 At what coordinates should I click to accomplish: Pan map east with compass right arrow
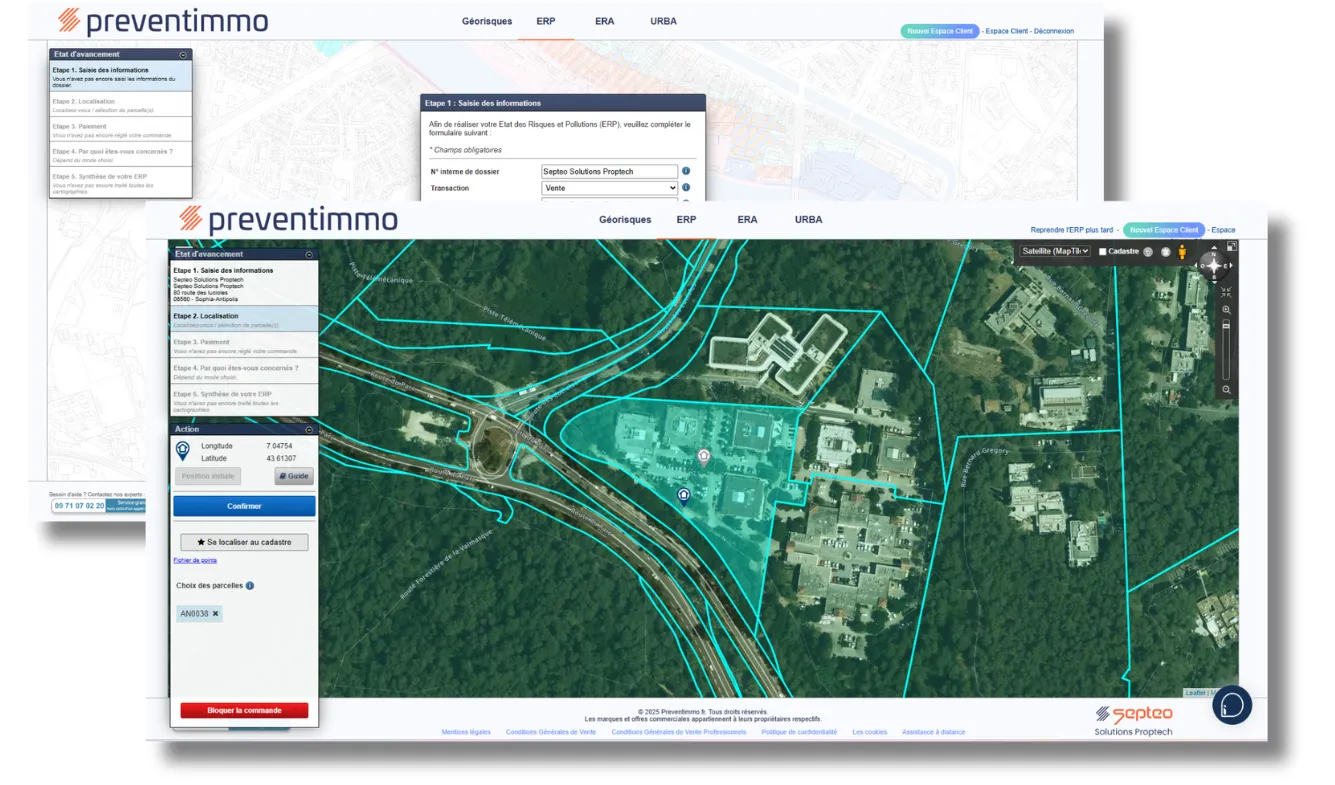pyautogui.click(x=1231, y=265)
